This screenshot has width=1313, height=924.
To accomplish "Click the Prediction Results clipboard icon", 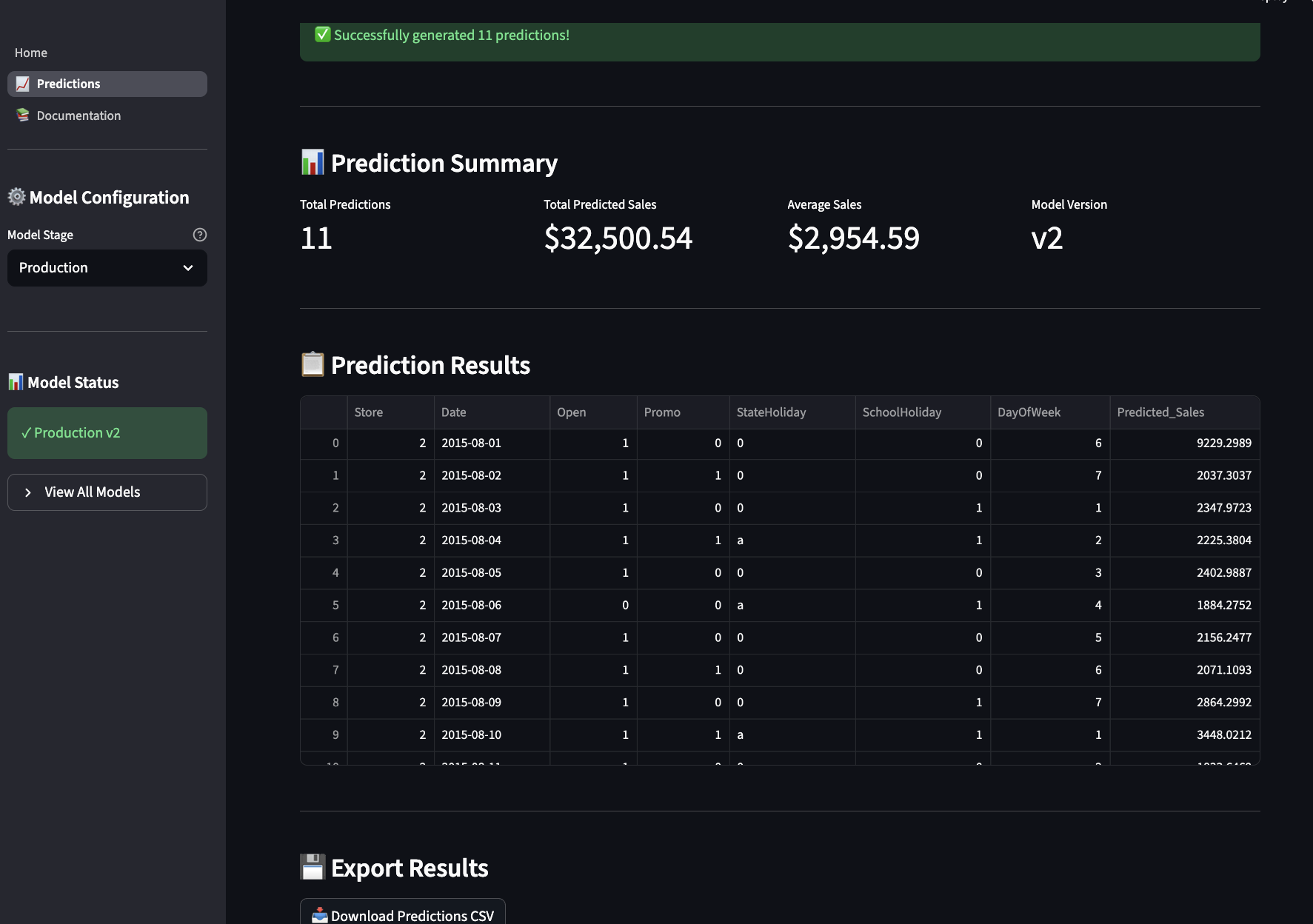I will coord(313,364).
